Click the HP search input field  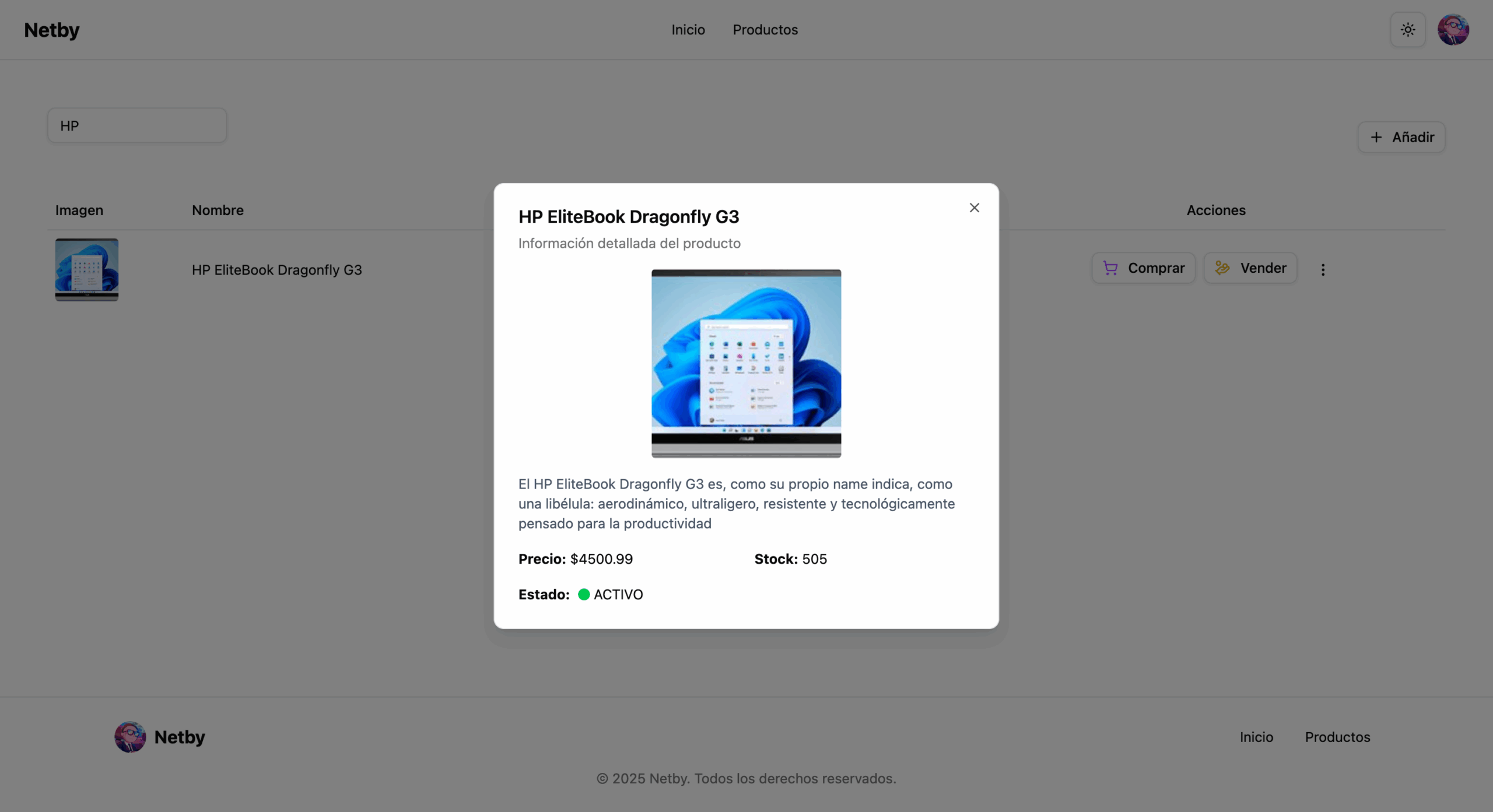point(137,125)
